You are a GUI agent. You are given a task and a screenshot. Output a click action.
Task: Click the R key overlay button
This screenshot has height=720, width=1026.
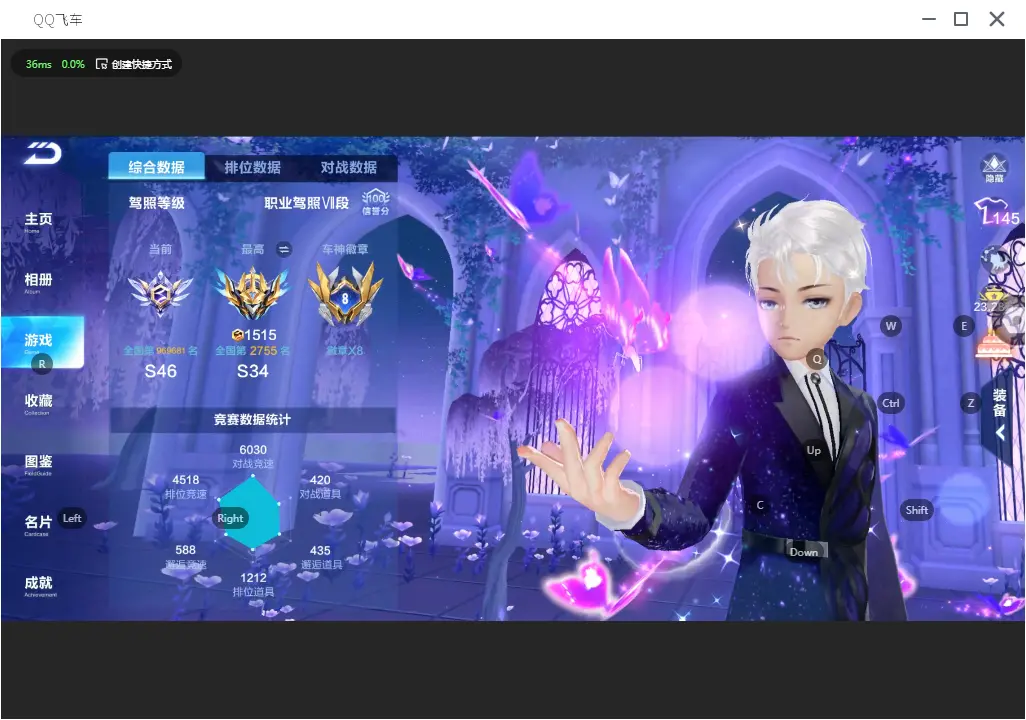click(42, 364)
